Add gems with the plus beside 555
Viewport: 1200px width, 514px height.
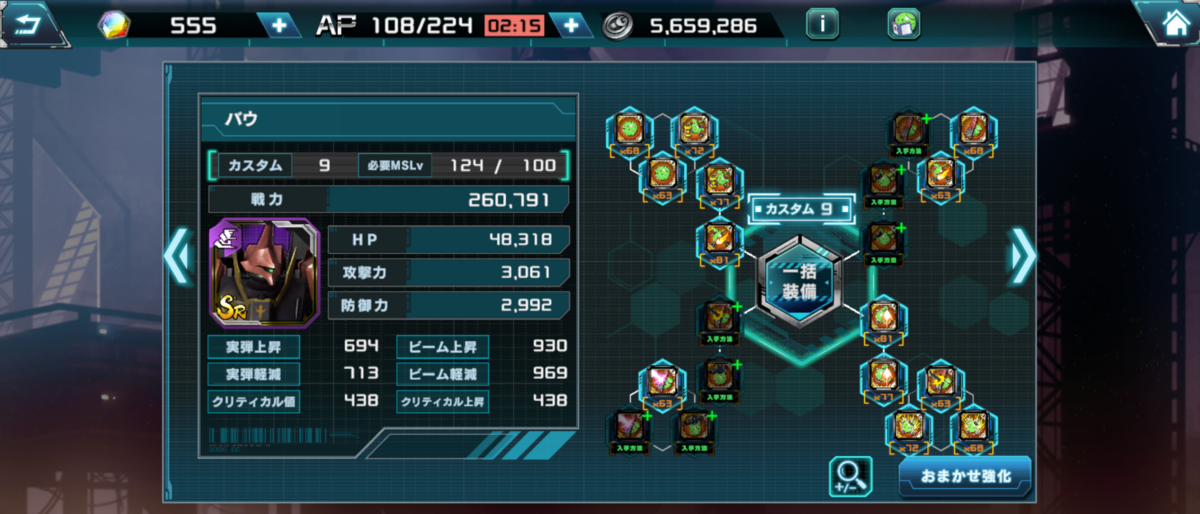[x=278, y=25]
